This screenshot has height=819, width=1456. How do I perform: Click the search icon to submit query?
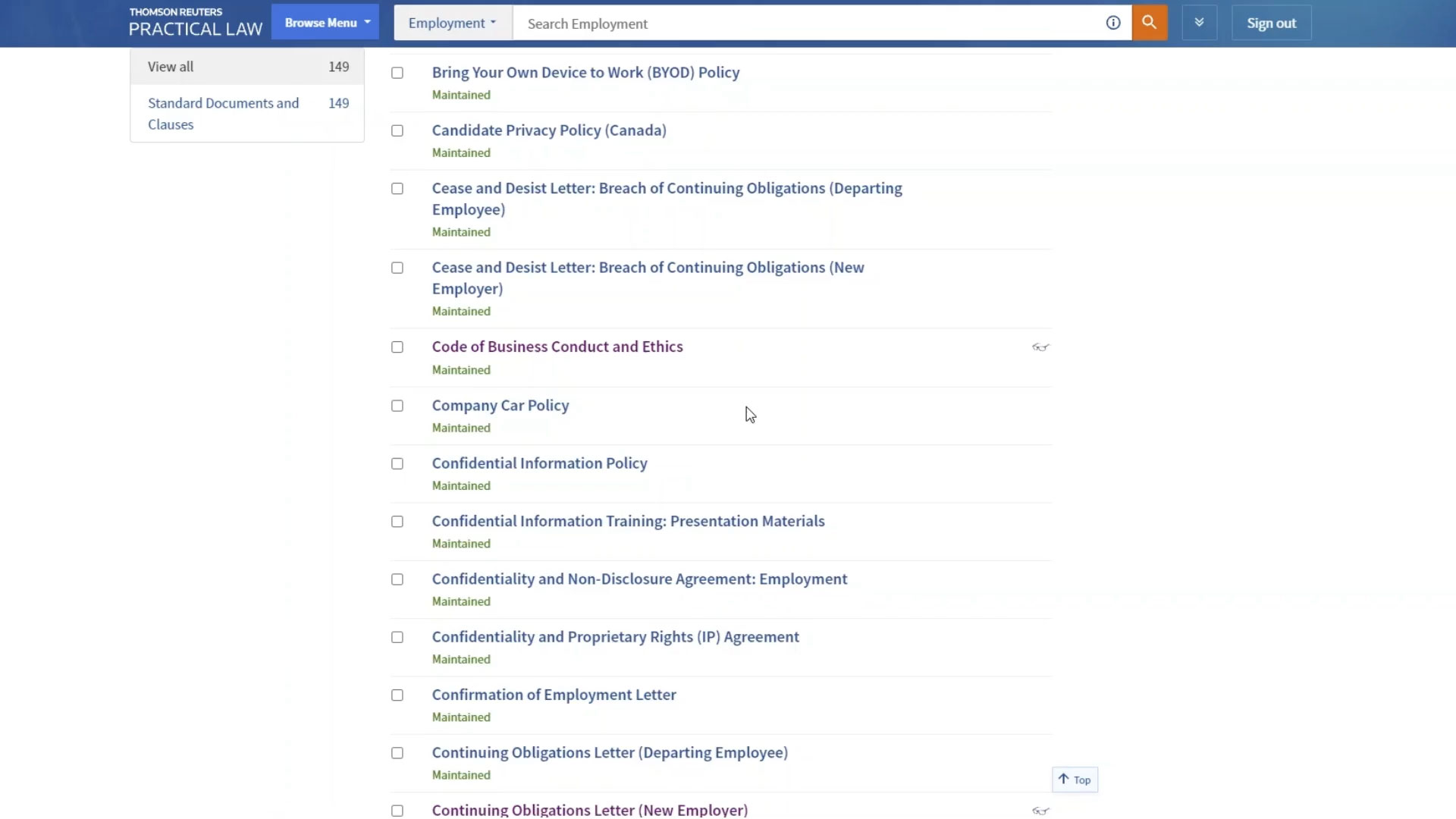pos(1150,22)
